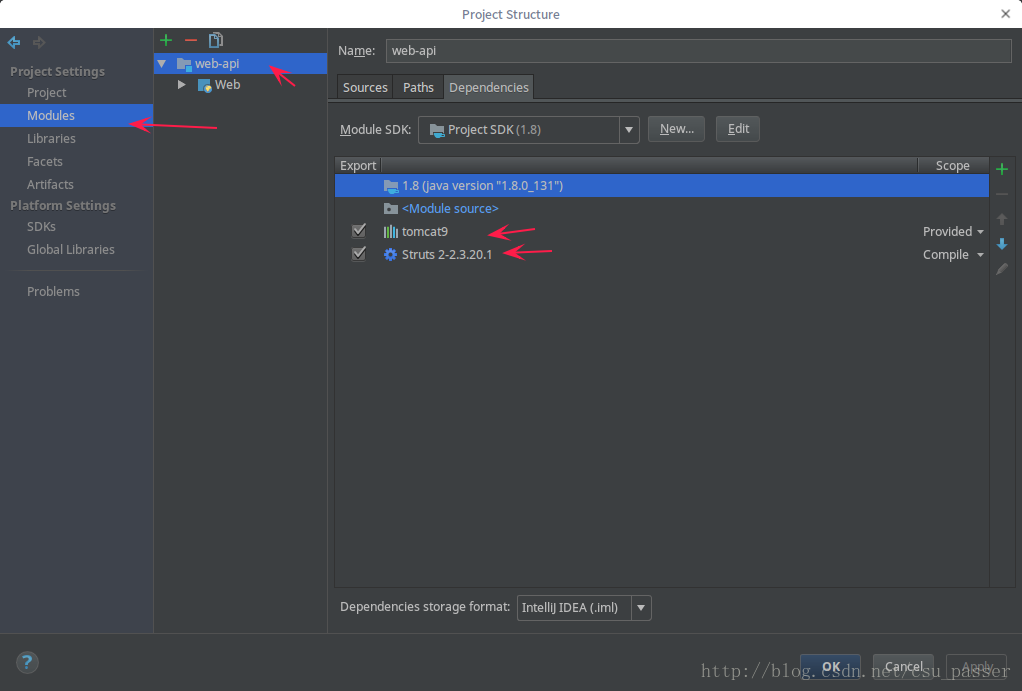Open help with question mark icon
This screenshot has height=691, width=1022.
click(27, 663)
